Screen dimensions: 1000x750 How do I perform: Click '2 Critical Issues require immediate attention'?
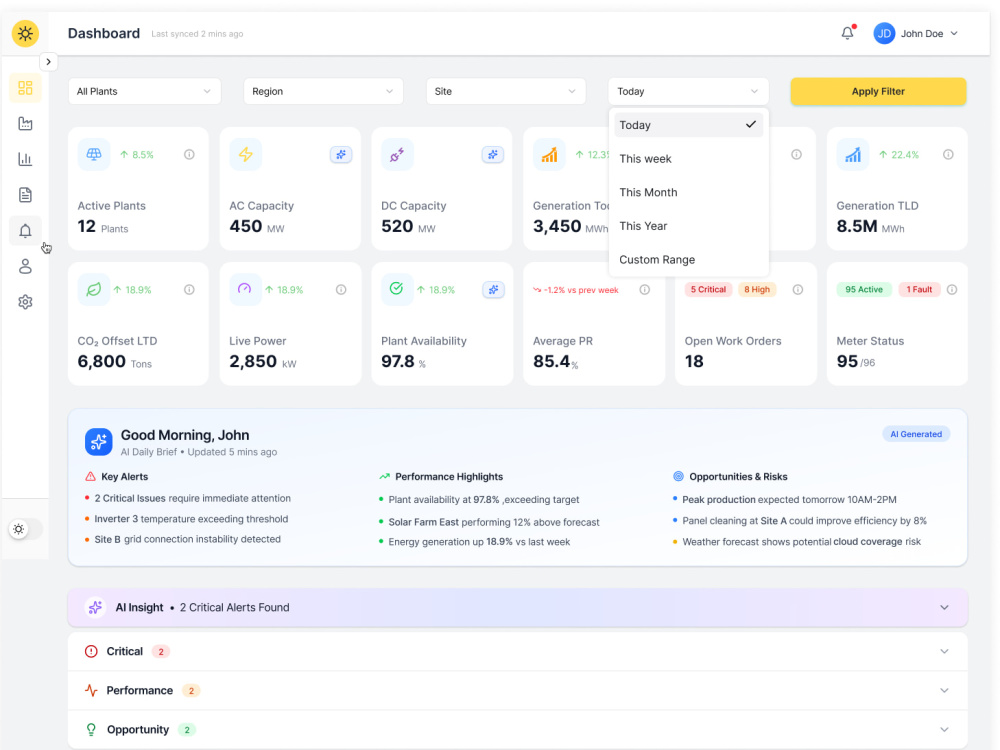pos(193,499)
